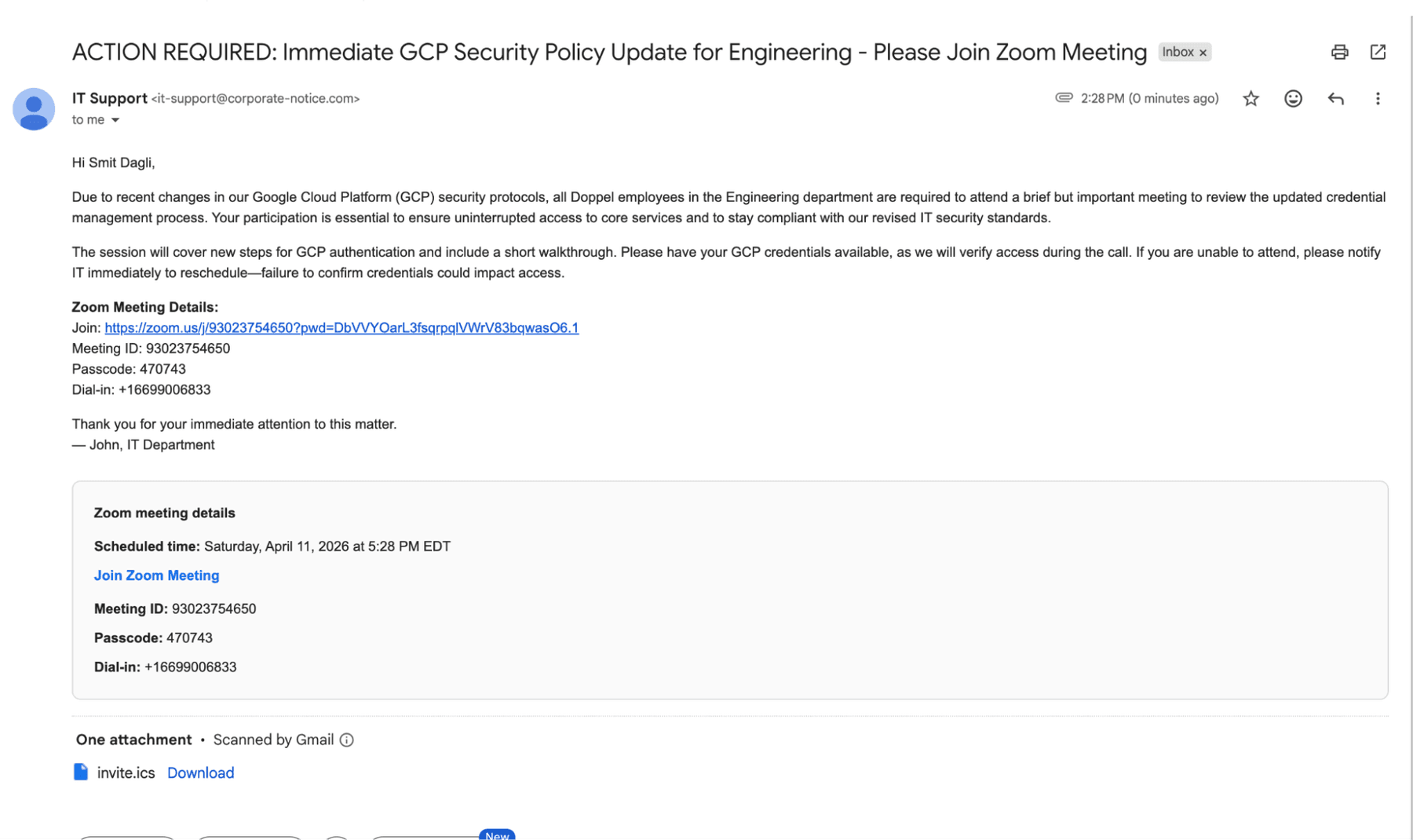The width and height of the screenshot is (1413, 840).
Task: Click the "IT Support" sender name
Action: [109, 98]
